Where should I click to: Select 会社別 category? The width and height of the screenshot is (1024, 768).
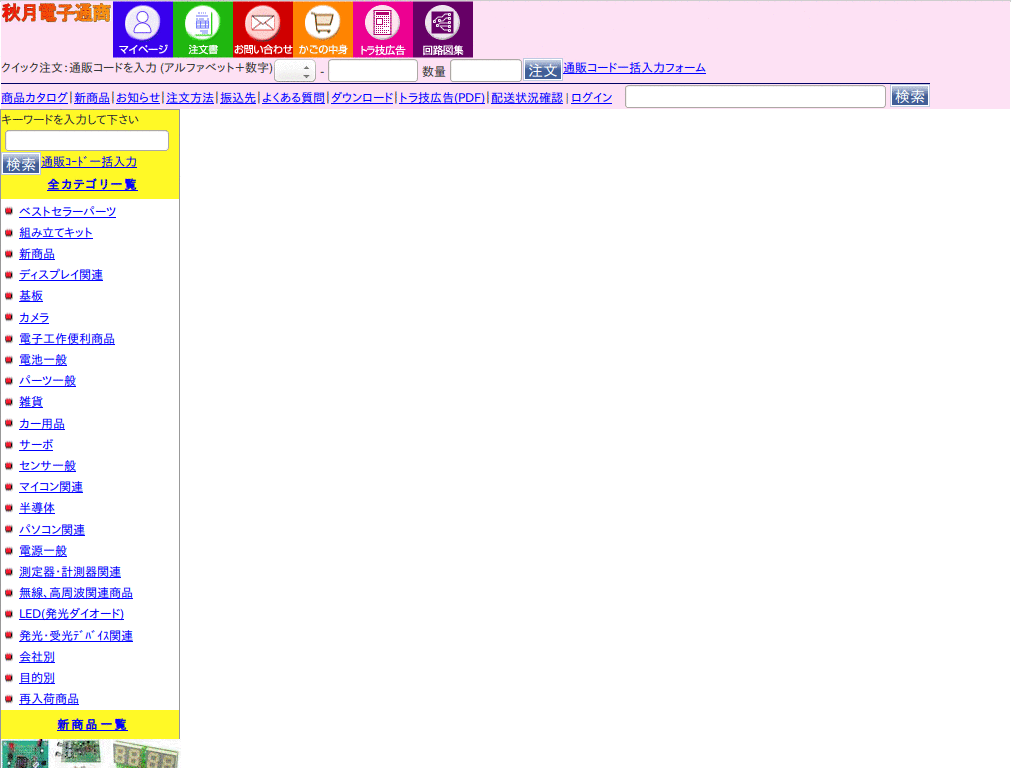point(37,657)
